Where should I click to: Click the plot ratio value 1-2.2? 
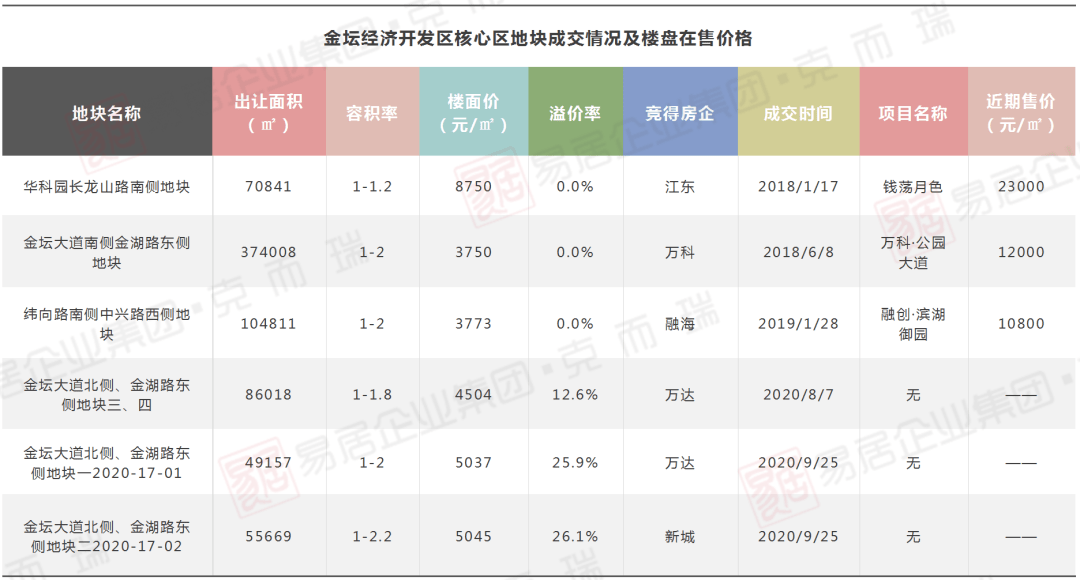click(x=372, y=537)
